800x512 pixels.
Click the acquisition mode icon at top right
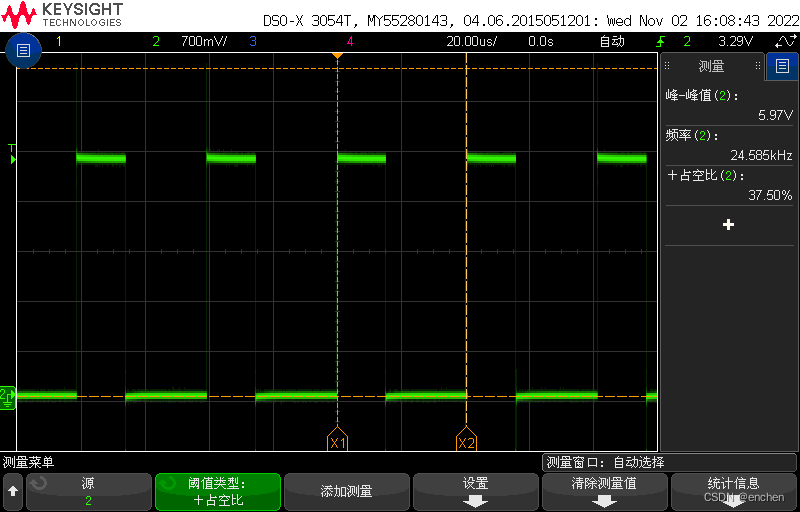[x=785, y=41]
